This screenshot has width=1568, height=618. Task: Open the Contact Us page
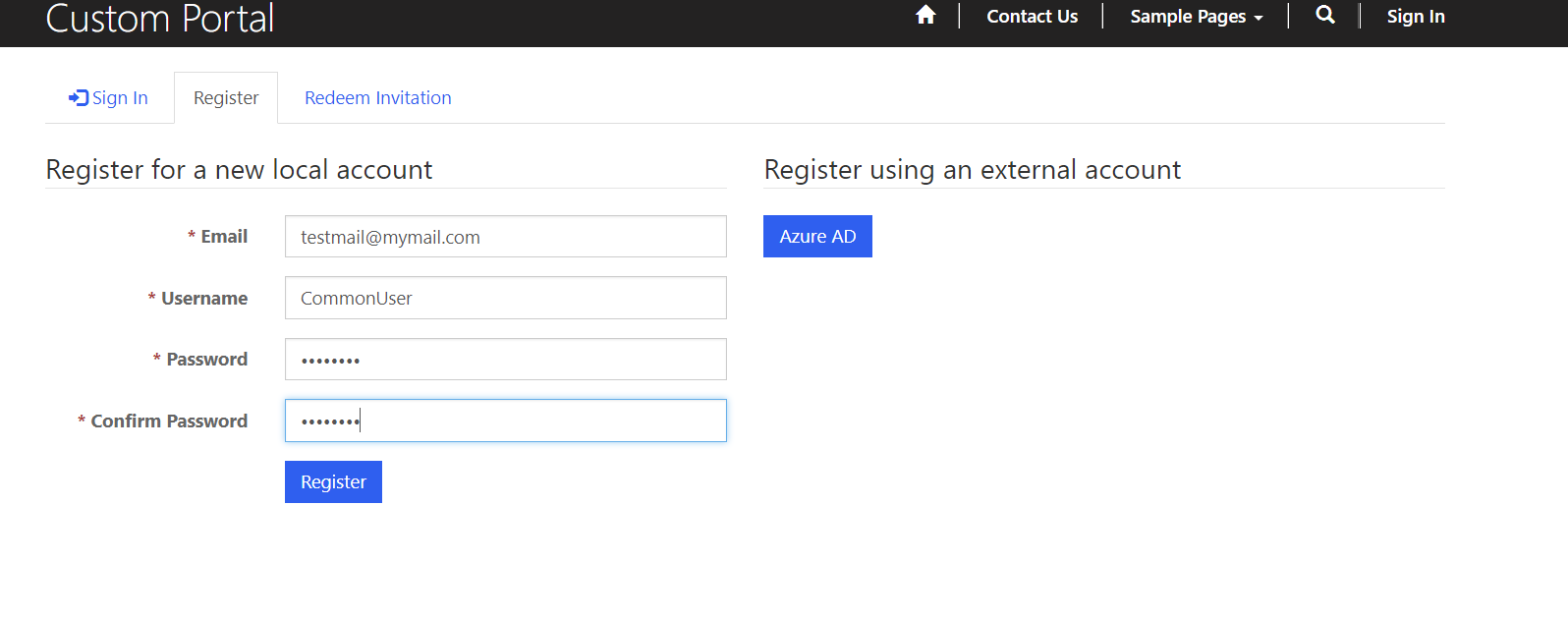tap(1032, 17)
